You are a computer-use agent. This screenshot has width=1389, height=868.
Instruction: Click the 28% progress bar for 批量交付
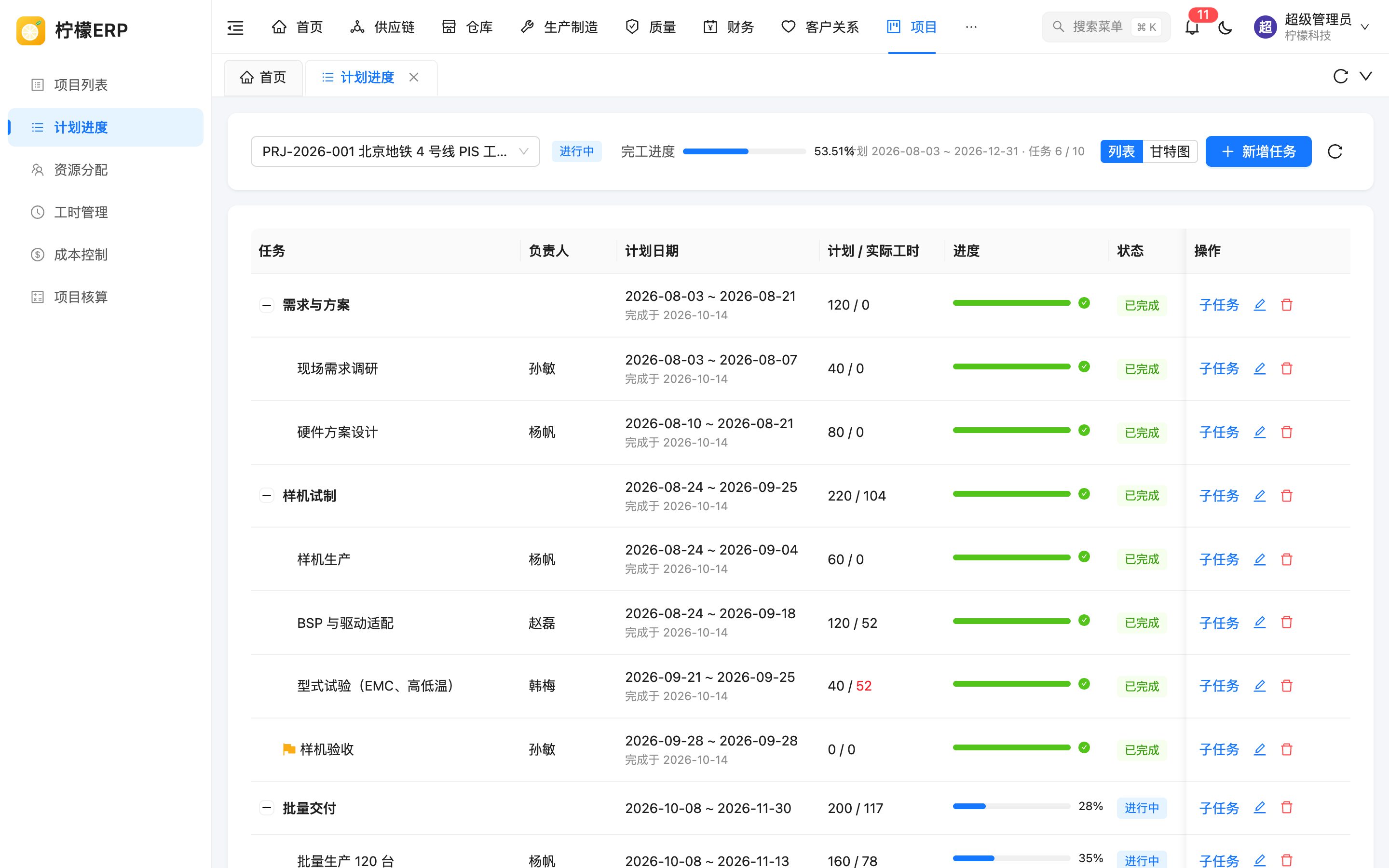pyautogui.click(x=1011, y=807)
